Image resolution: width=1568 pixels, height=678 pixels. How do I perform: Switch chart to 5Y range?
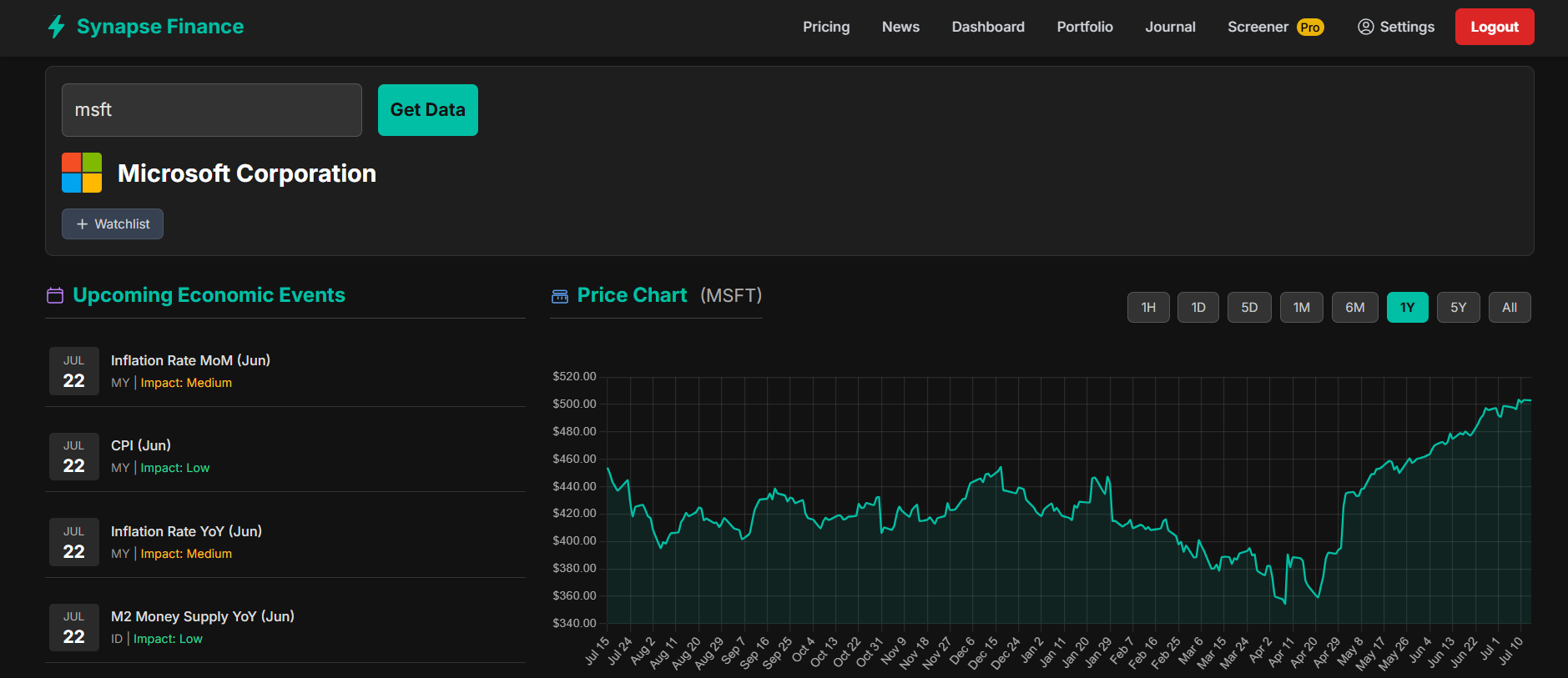(1459, 308)
